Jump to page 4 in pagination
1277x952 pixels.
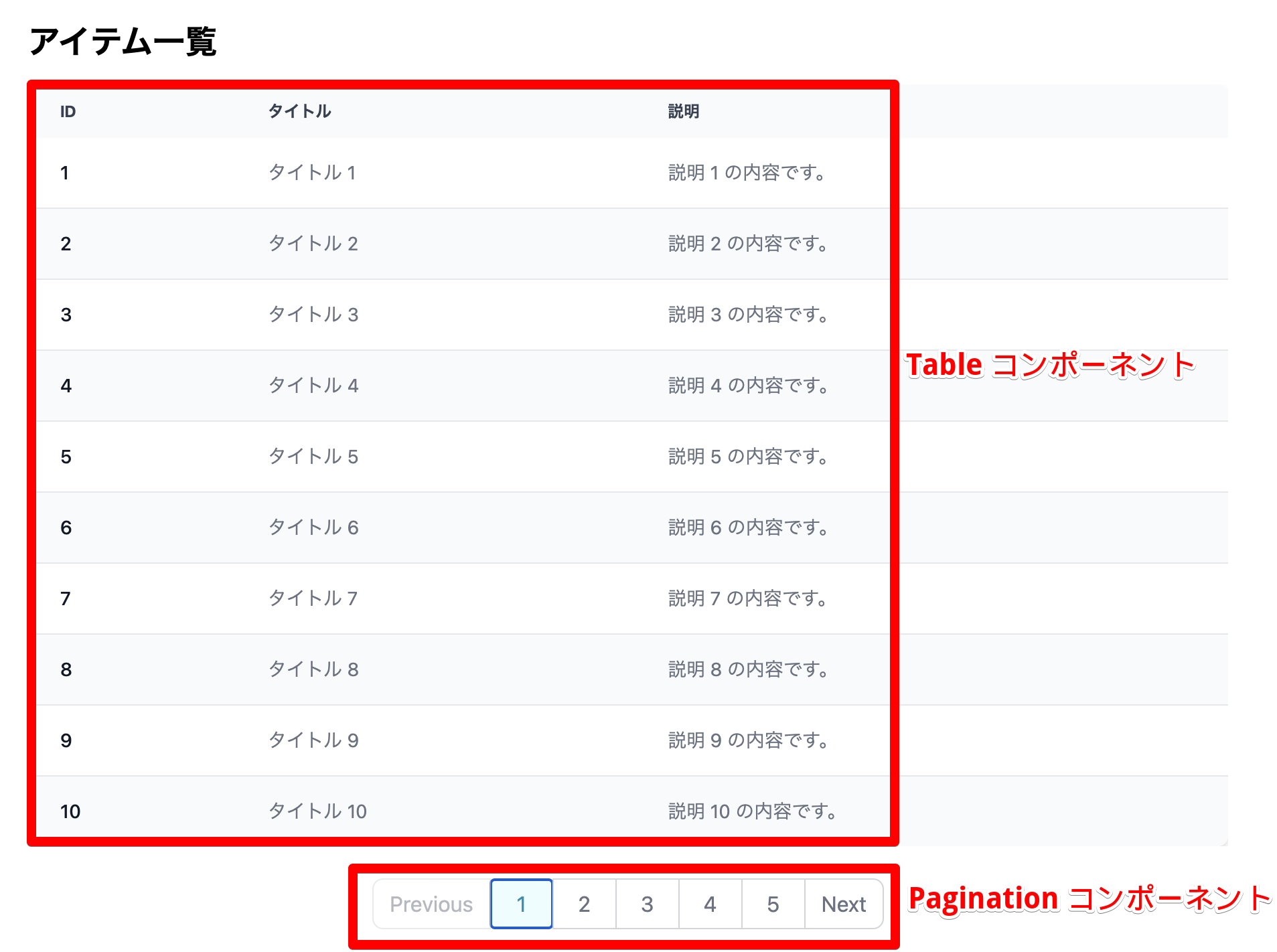click(710, 904)
